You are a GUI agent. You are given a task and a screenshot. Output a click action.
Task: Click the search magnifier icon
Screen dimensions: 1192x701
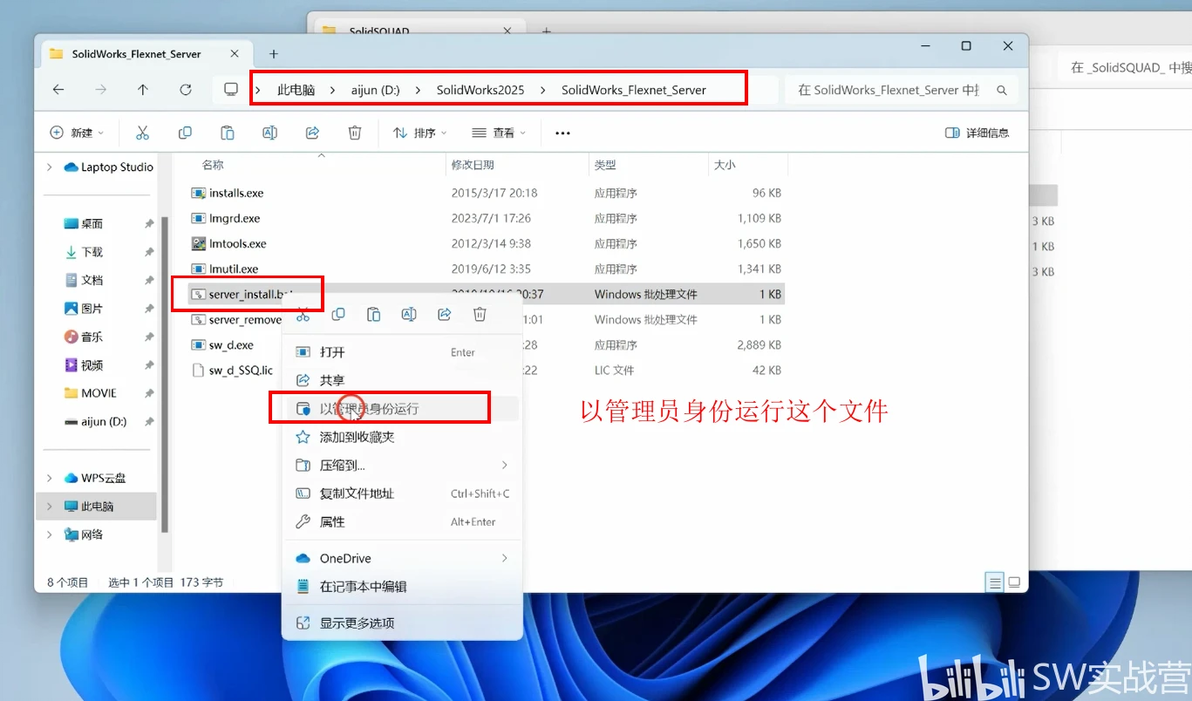[1002, 90]
